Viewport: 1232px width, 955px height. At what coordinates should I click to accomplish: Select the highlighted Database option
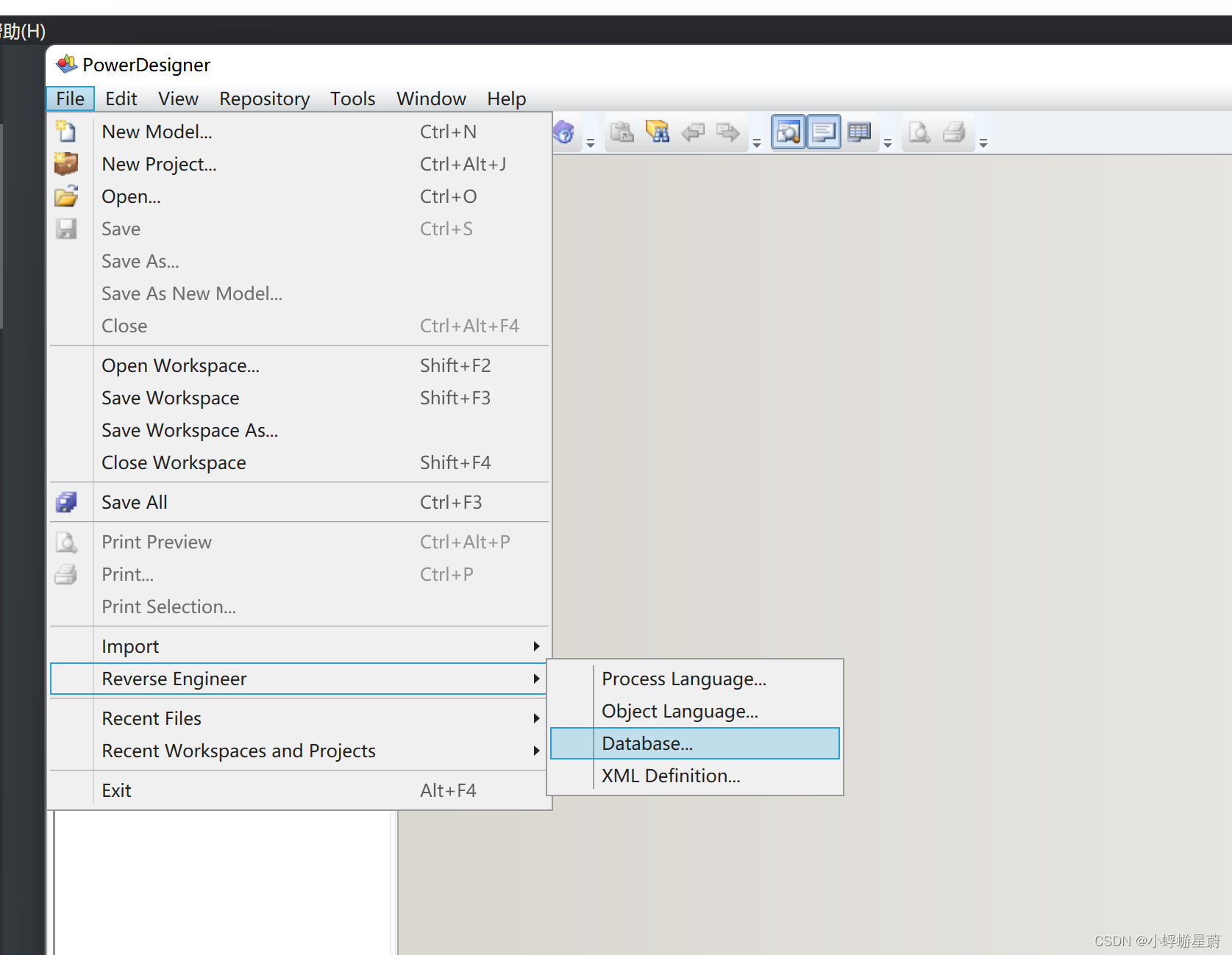click(647, 743)
